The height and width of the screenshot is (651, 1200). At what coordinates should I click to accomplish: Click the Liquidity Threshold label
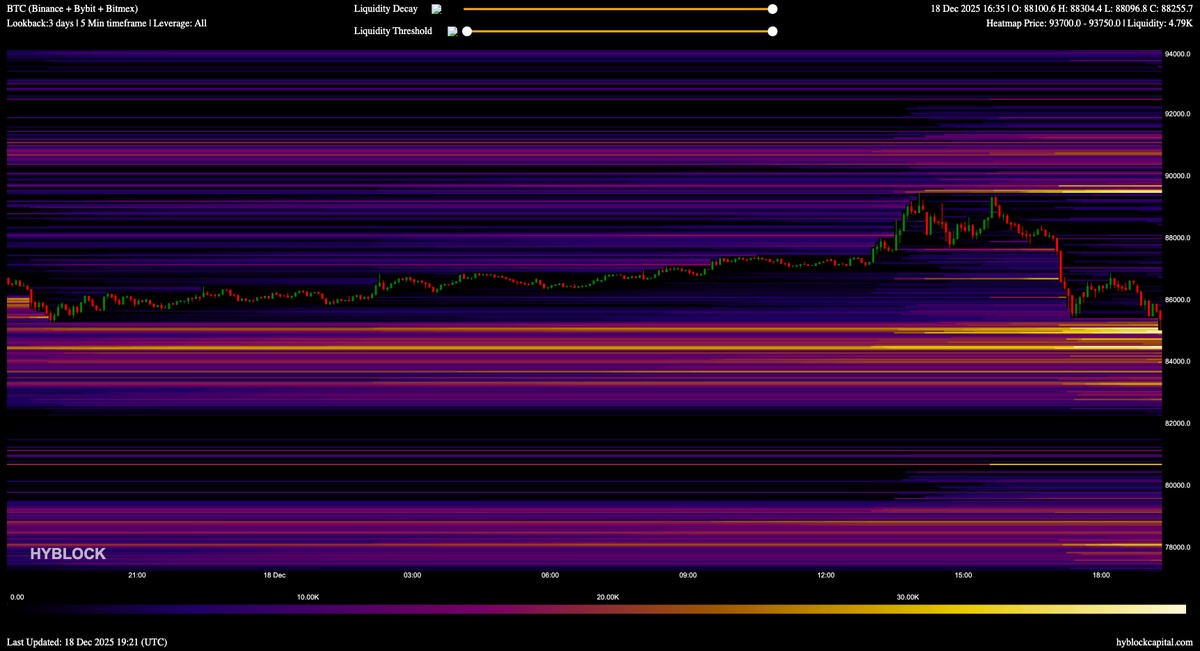[x=393, y=31]
